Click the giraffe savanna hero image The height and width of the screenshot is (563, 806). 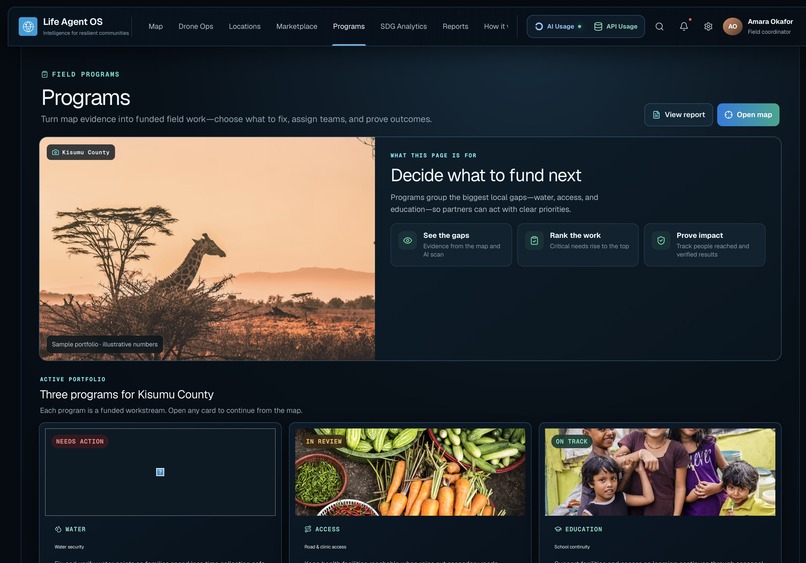pos(207,248)
